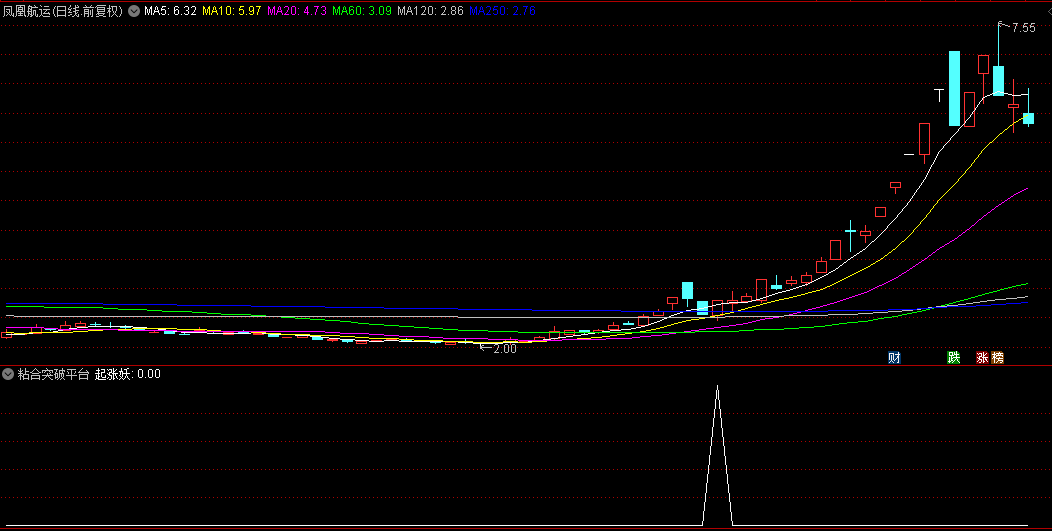The height and width of the screenshot is (531, 1052).
Task: Click the 凤凰航运(日线 前复权) chart title
Action: pos(63,12)
